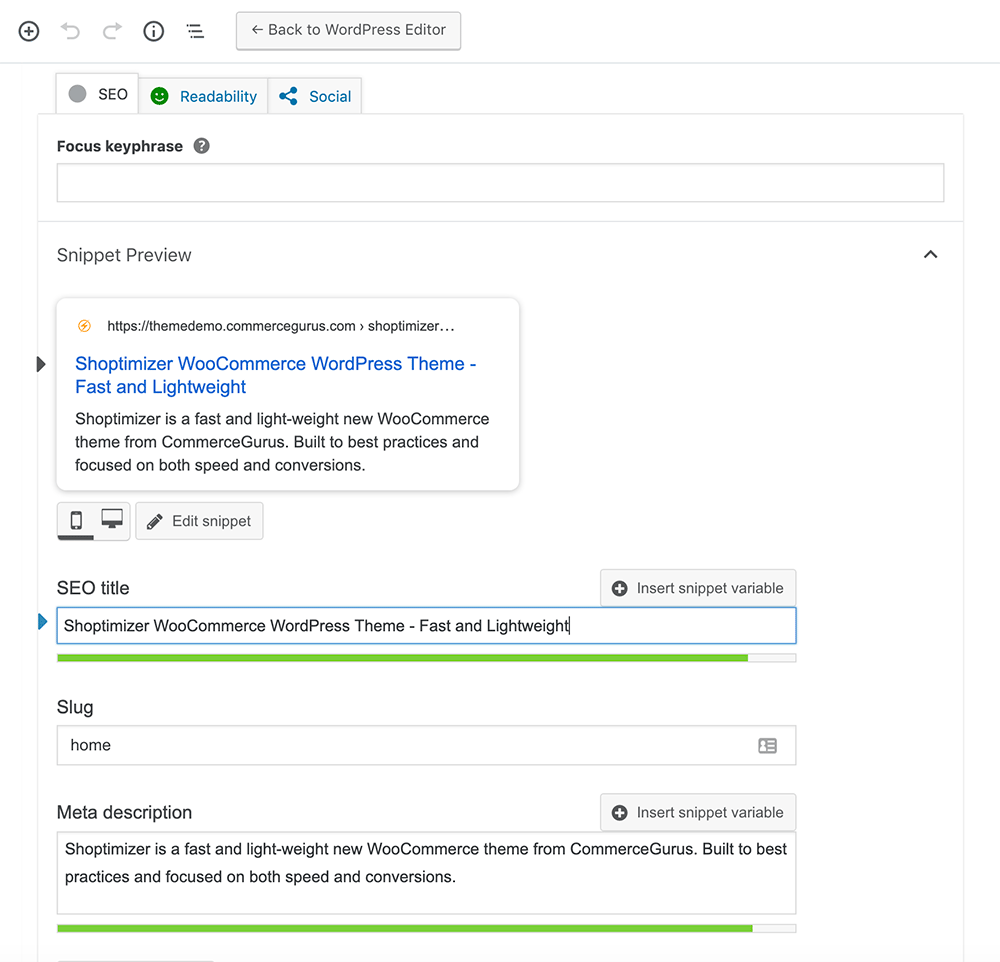Image resolution: width=1000 pixels, height=962 pixels.
Task: Click the Focus keyphrase help icon
Action: click(x=202, y=146)
